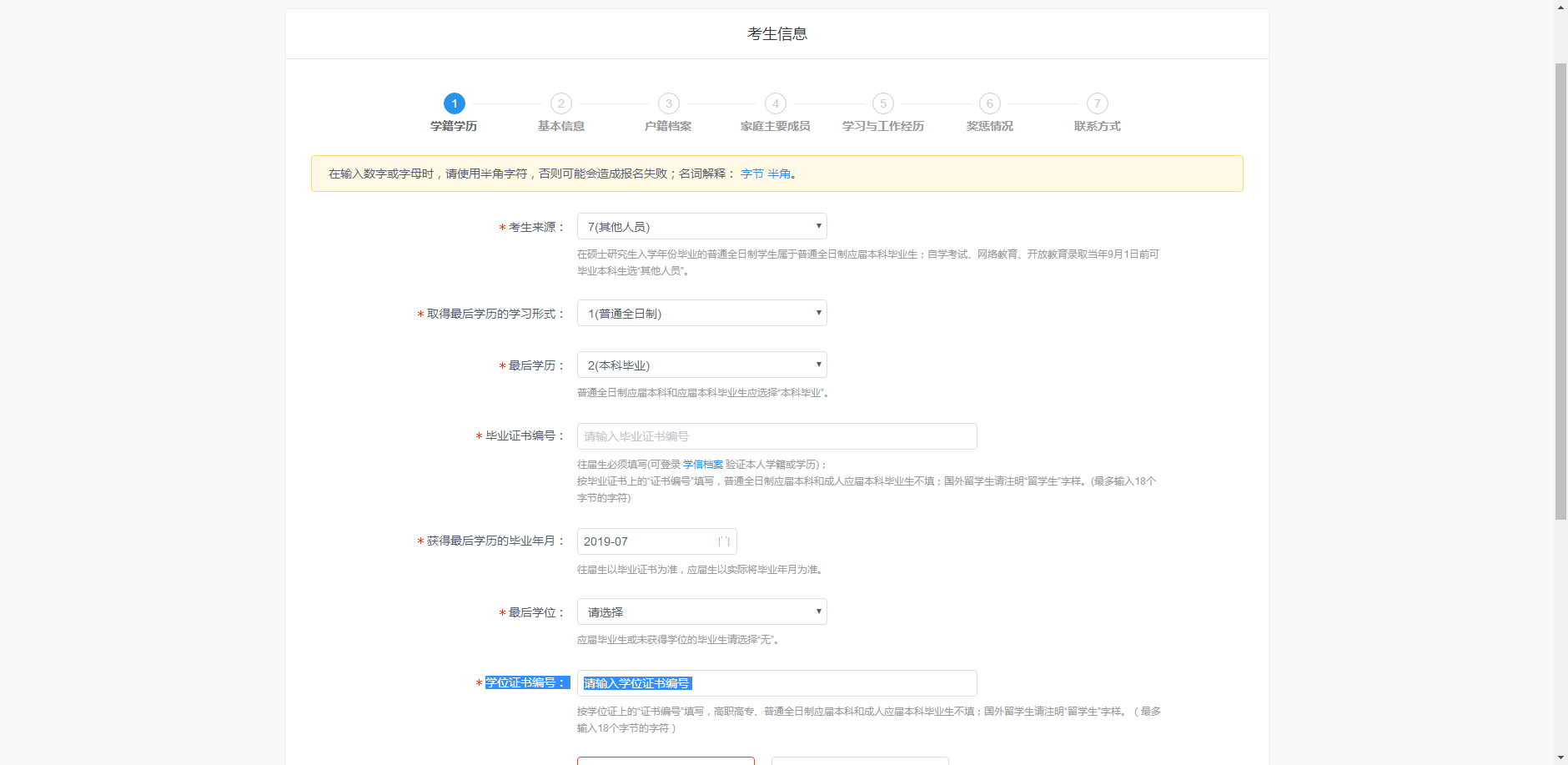Expand the 取得最后学历的学习形式 dropdown

[701, 313]
